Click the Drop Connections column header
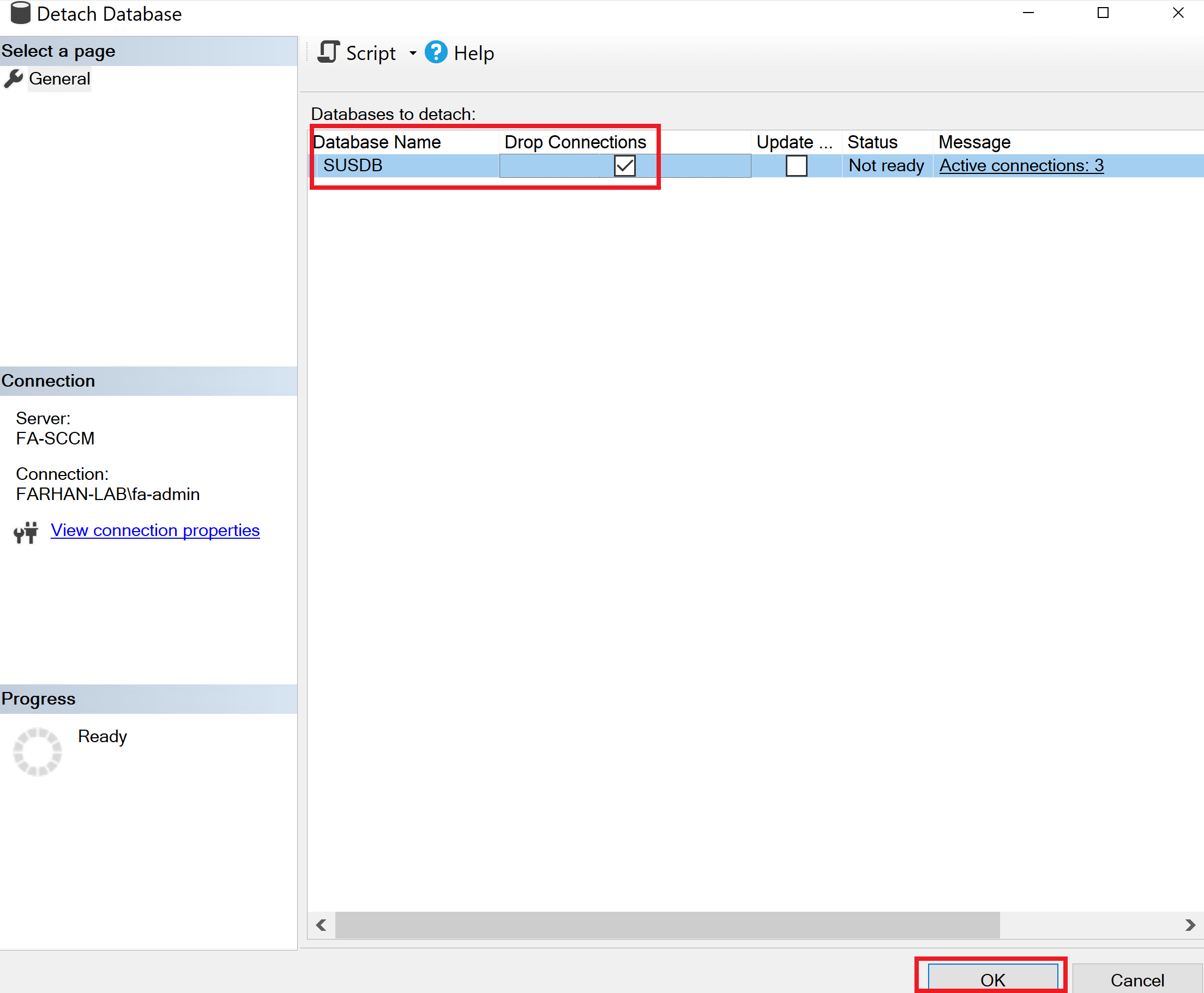The width and height of the screenshot is (1204, 993). [575, 142]
